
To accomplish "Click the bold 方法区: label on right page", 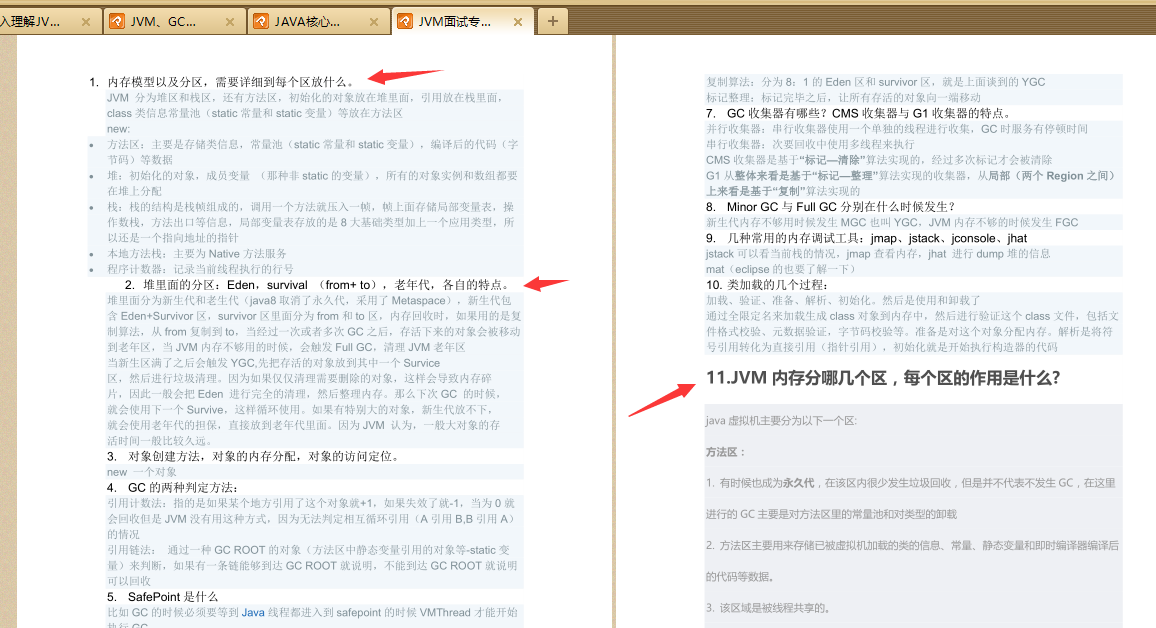I will click(725, 452).
